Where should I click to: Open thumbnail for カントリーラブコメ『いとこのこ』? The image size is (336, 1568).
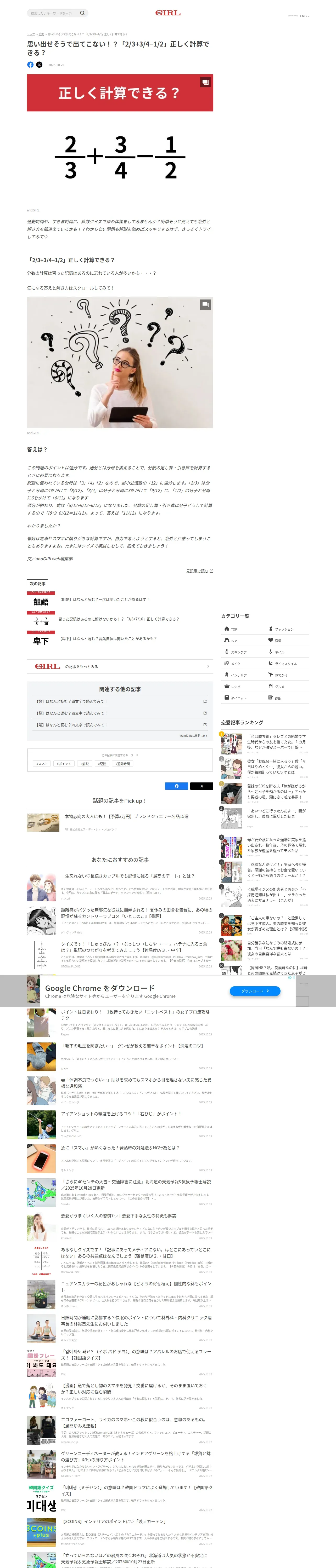[x=41, y=921]
